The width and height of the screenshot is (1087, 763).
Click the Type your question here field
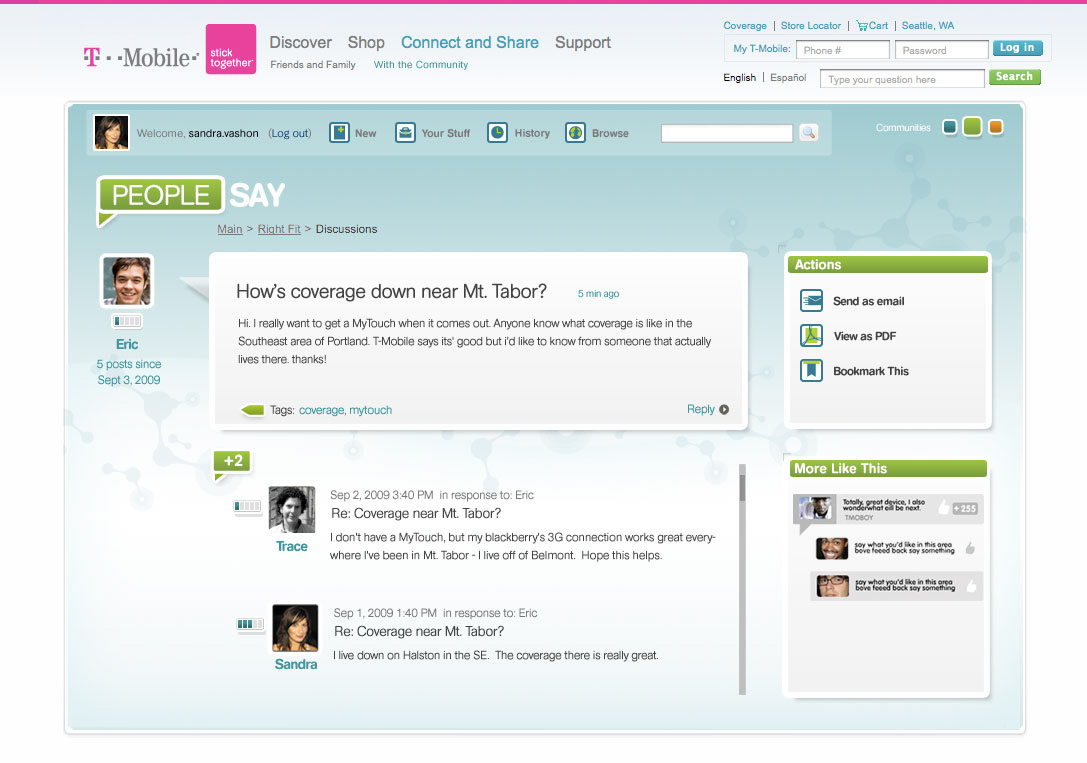(x=902, y=79)
